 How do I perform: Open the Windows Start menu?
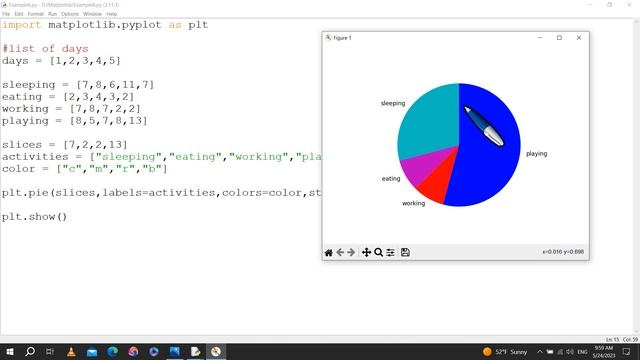coord(9,351)
